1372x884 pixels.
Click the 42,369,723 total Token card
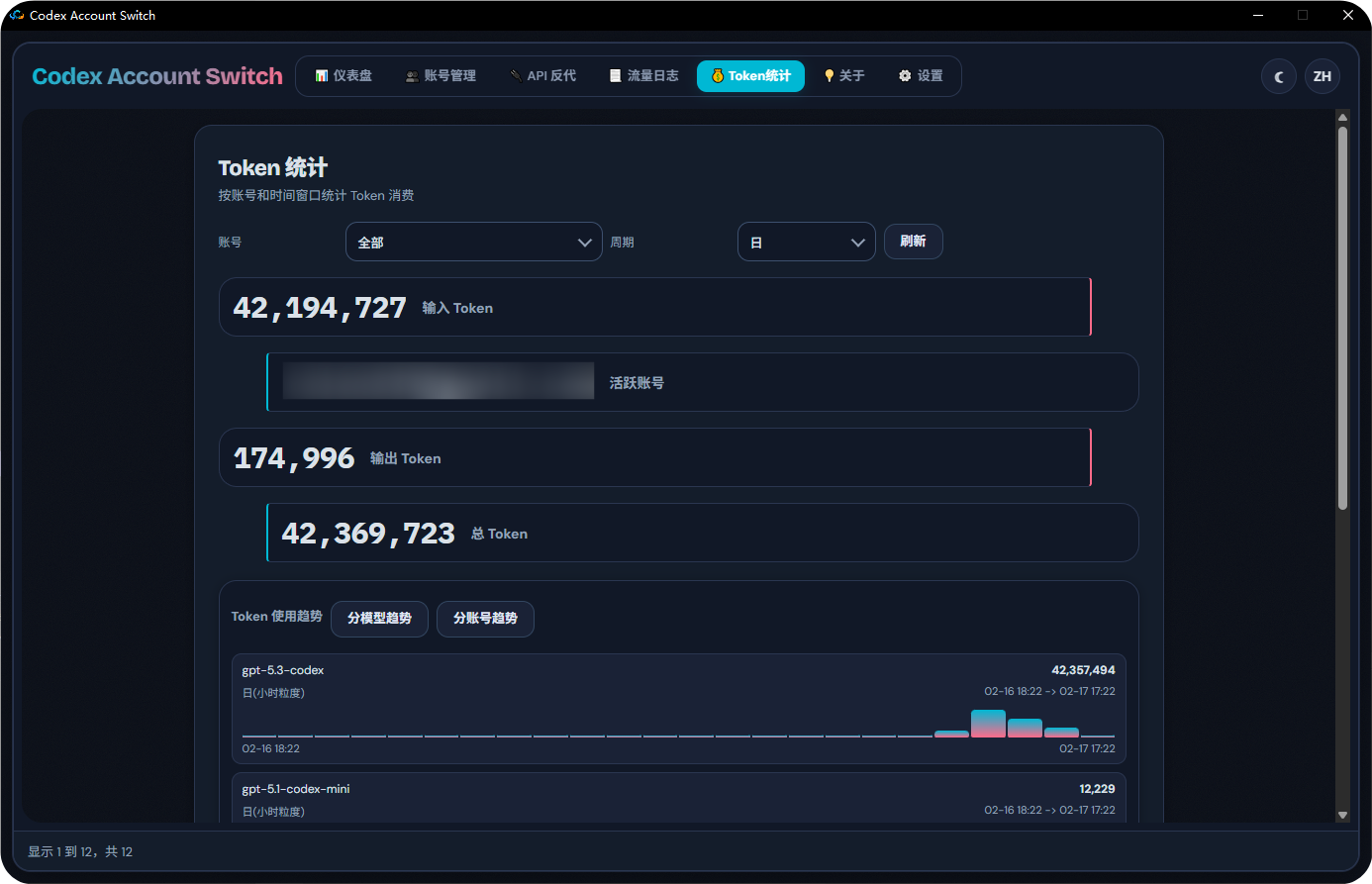703,533
